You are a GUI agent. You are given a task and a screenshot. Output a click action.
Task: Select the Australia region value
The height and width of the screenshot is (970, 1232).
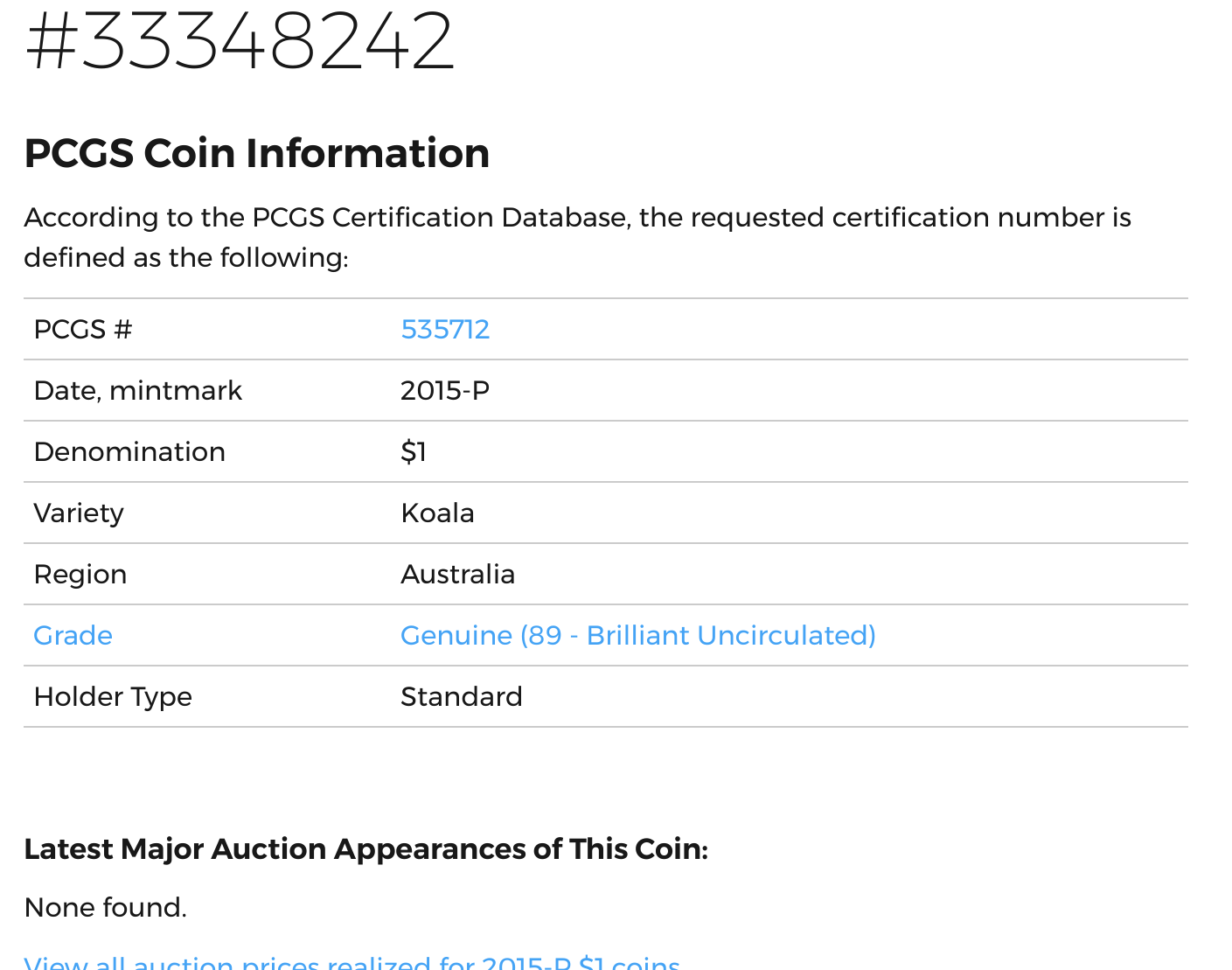coord(457,575)
